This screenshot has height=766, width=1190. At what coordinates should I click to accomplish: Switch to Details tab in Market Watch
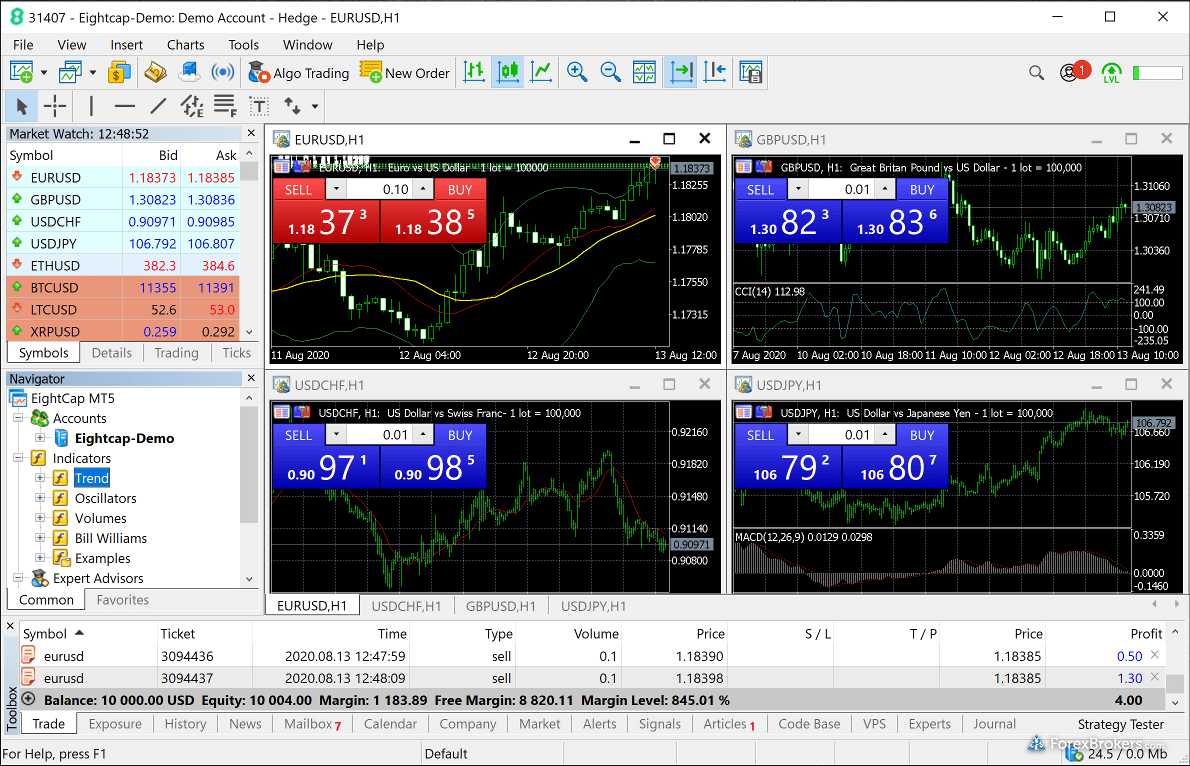[x=112, y=353]
